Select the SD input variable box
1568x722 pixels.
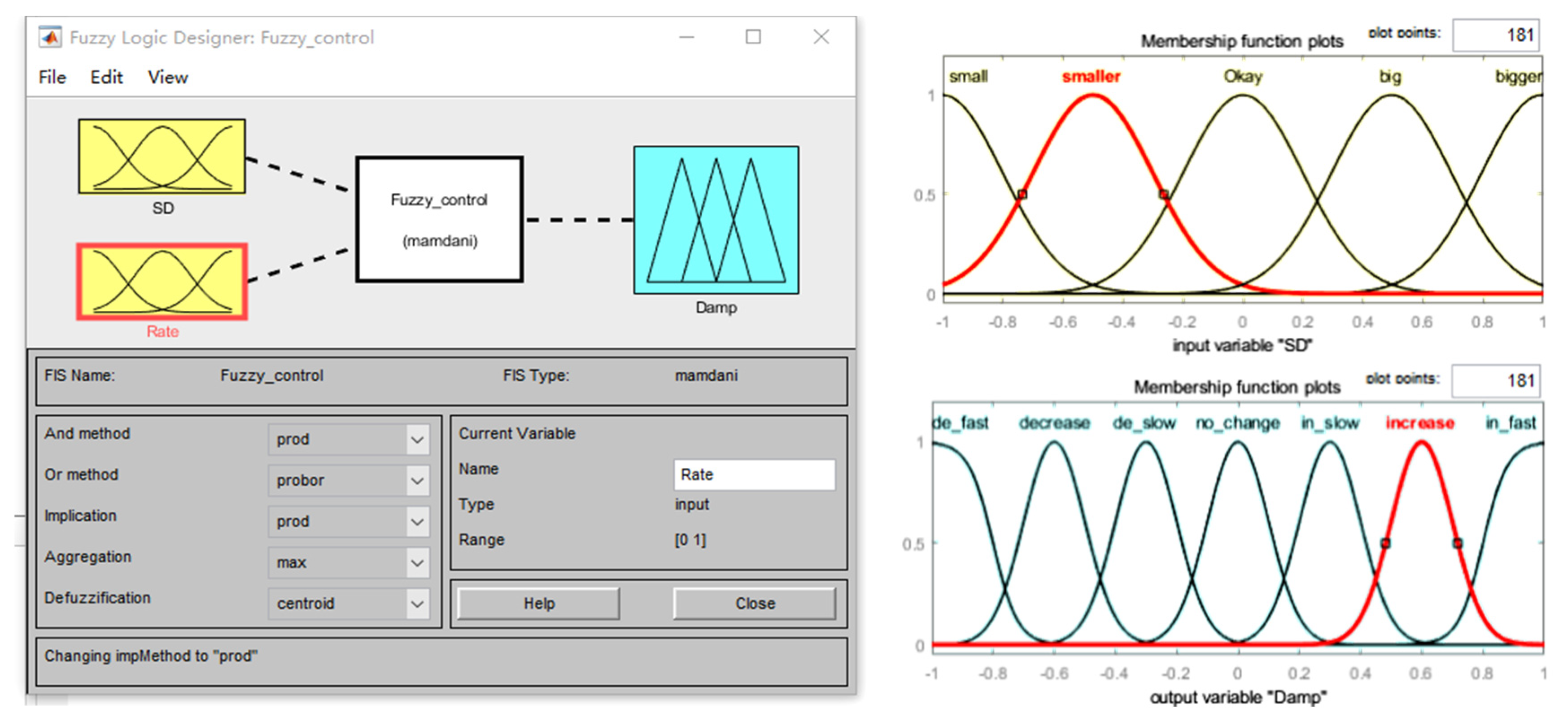click(x=162, y=157)
